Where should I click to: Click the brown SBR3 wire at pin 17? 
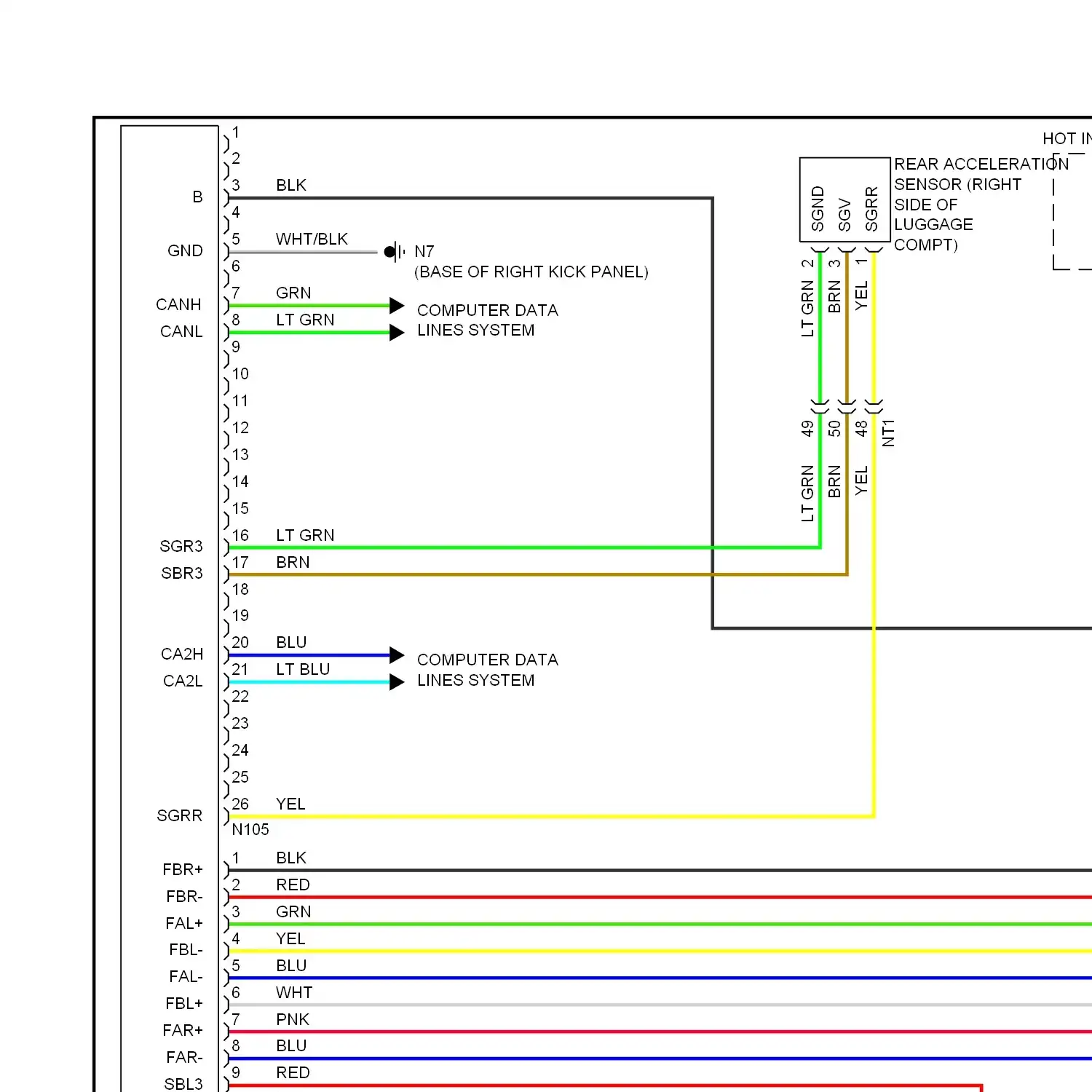coord(539,575)
